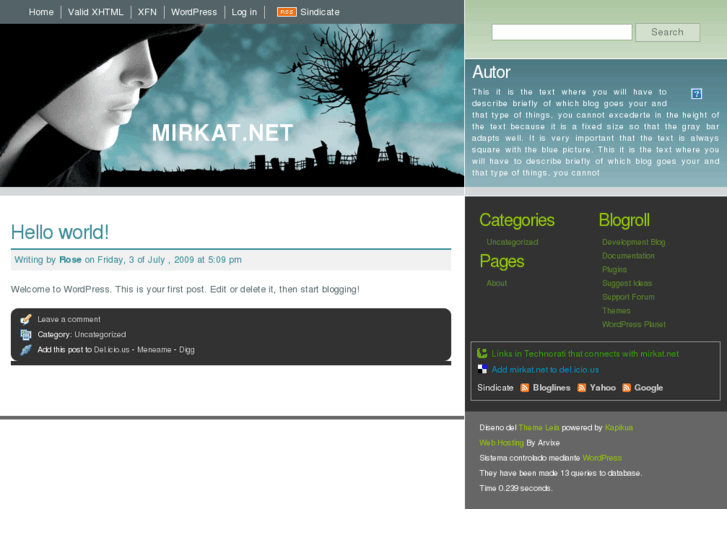Screen dimensions: 727x545
Task: Share post to Meneame
Action: (154, 350)
